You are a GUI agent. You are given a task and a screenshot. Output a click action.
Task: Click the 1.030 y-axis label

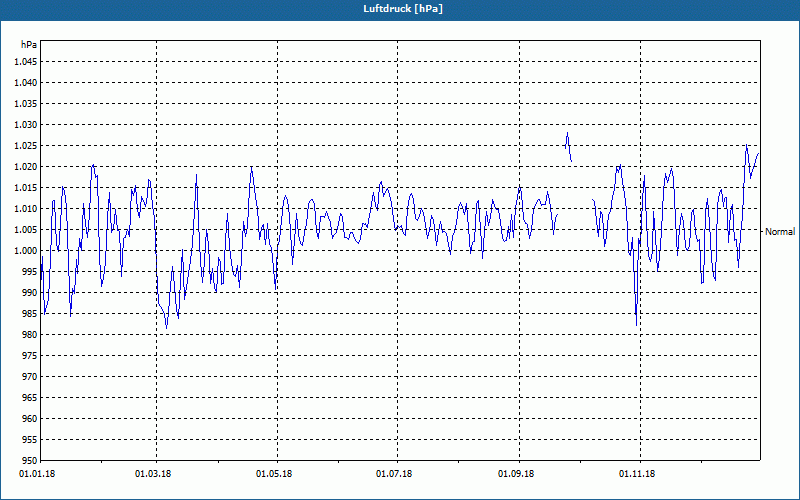(x=26, y=124)
